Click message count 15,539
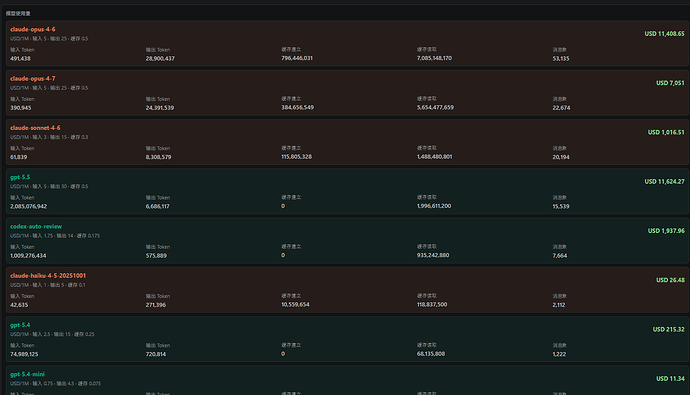This screenshot has height=395, width=690. point(561,206)
